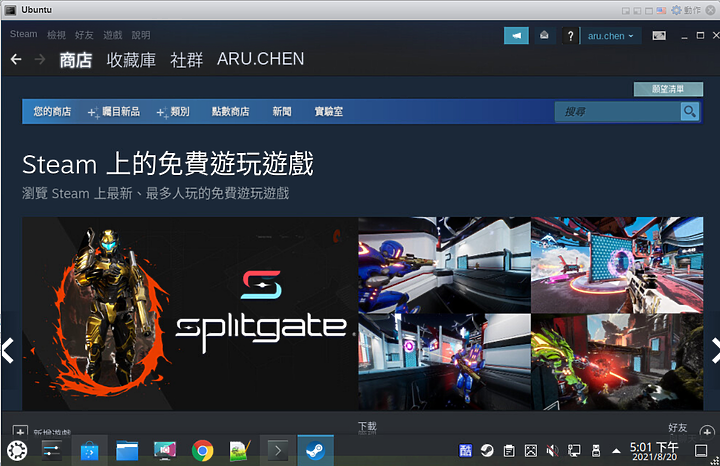Expand the 類別 categories dropdown
Screen dimensions: 720x466
pos(173,112)
